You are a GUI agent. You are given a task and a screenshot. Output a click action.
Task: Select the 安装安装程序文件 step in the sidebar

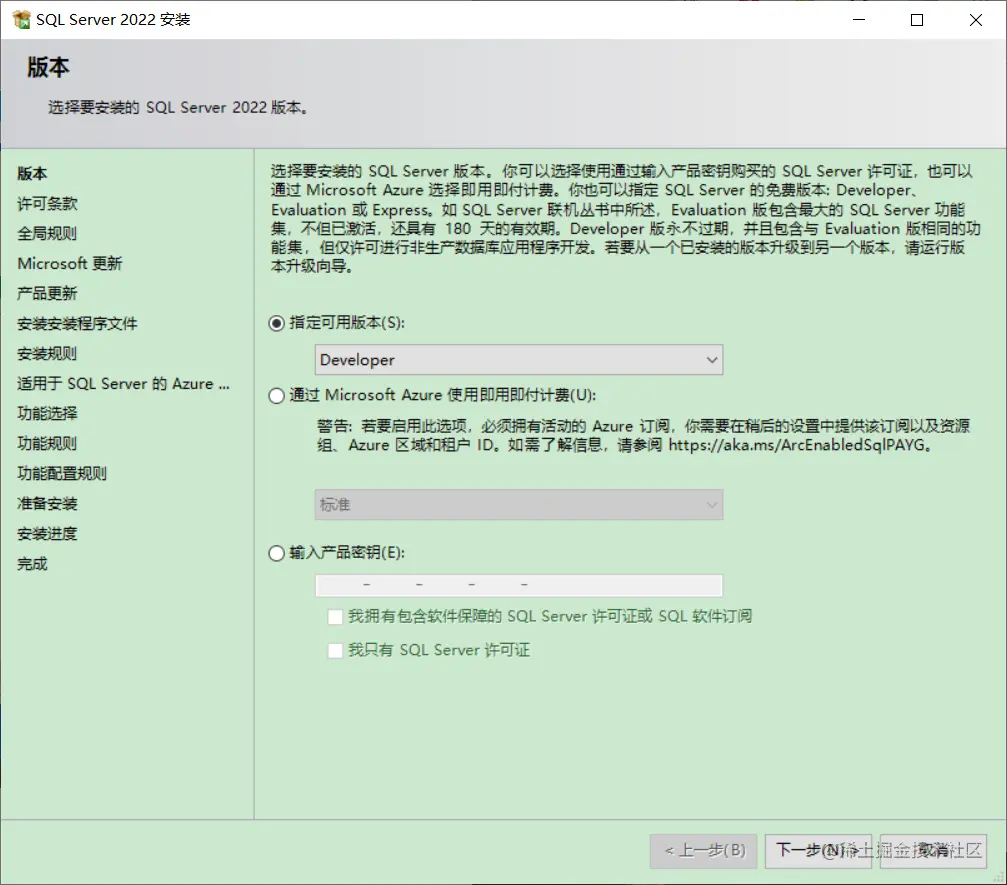coord(77,324)
